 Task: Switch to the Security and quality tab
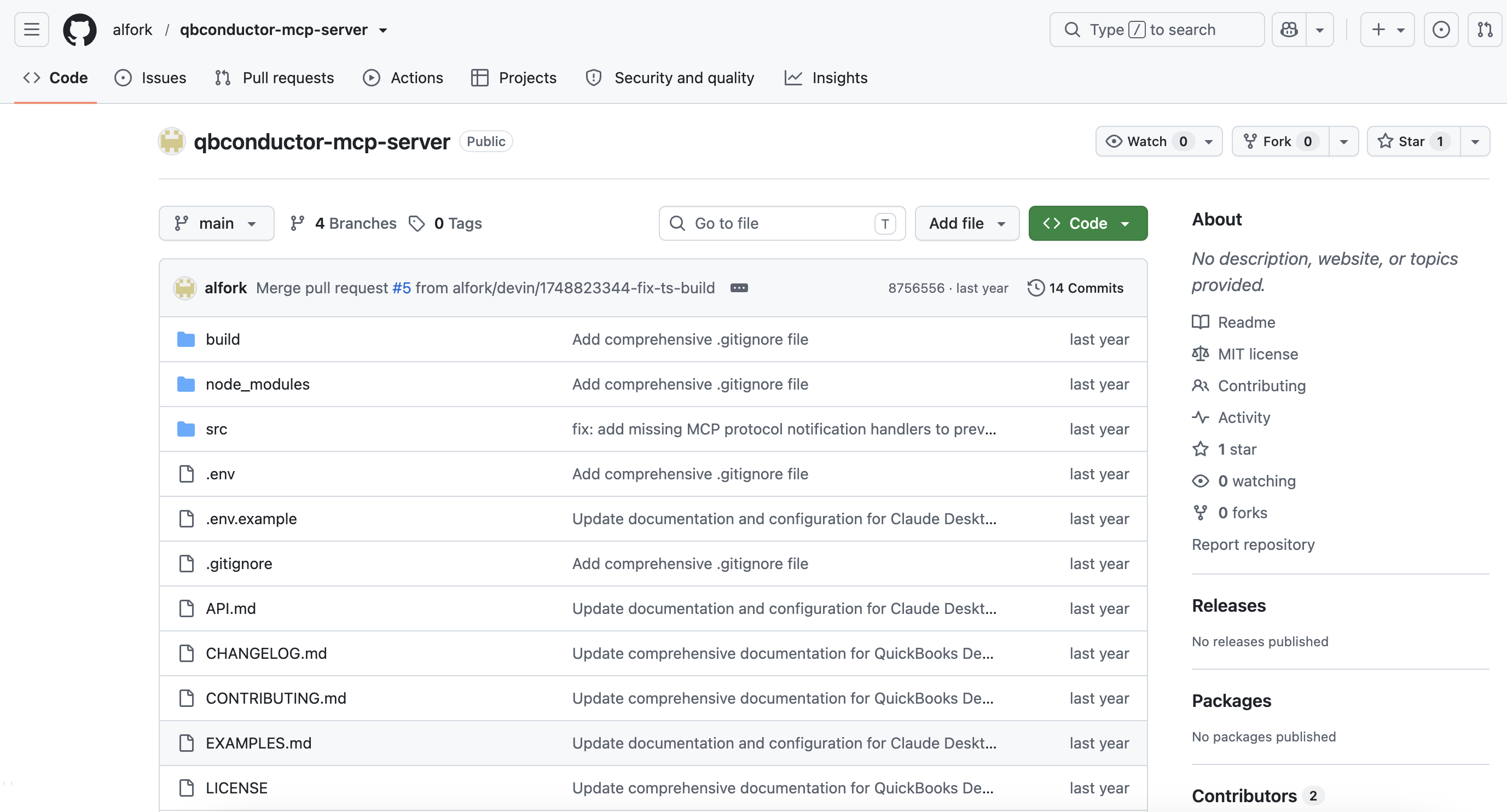click(x=670, y=78)
